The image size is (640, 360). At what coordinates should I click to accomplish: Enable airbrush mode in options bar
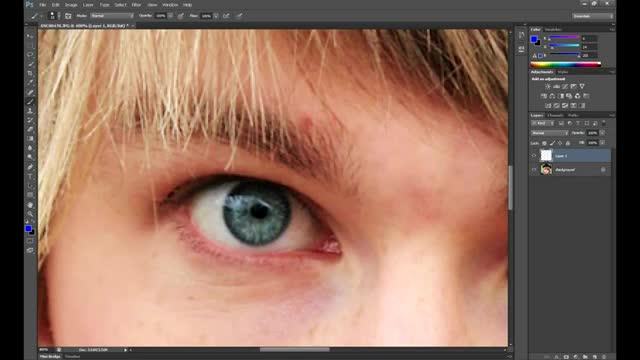click(x=226, y=16)
